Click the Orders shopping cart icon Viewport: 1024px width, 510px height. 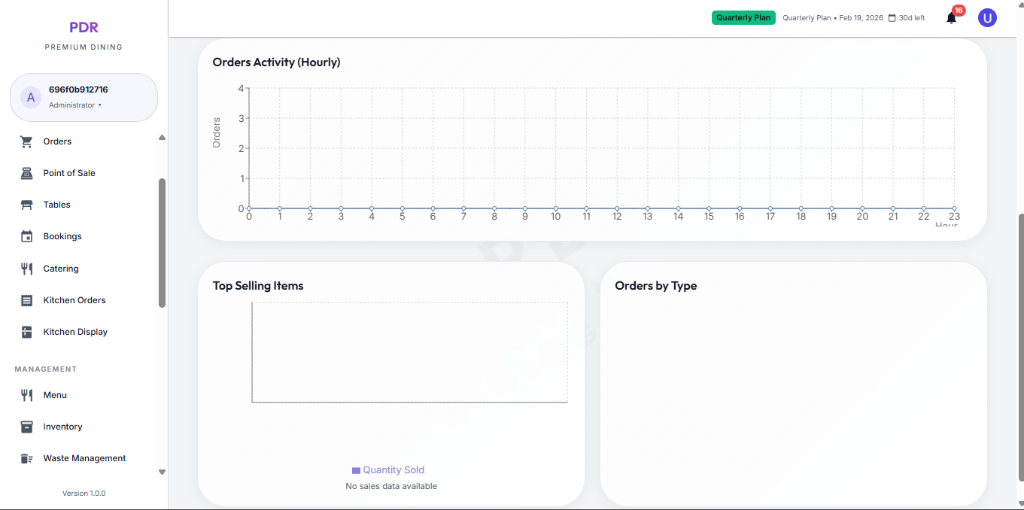[27, 142]
